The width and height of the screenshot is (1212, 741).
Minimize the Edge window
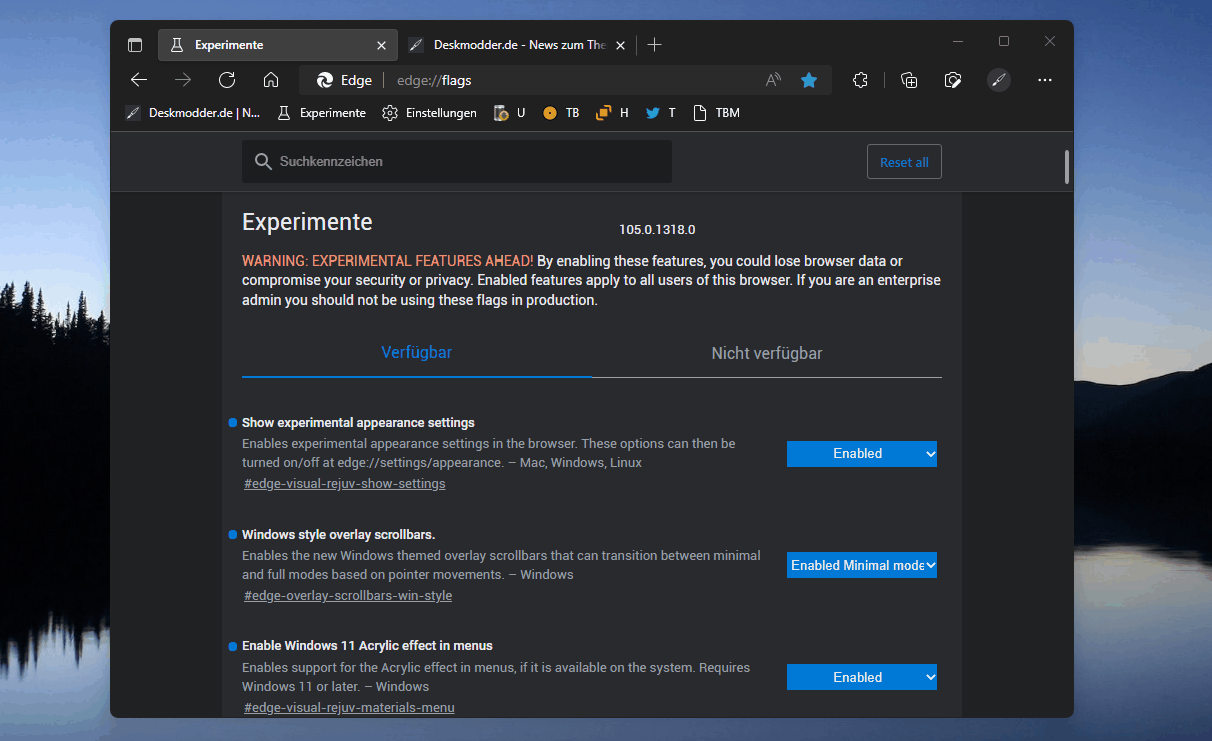point(958,42)
